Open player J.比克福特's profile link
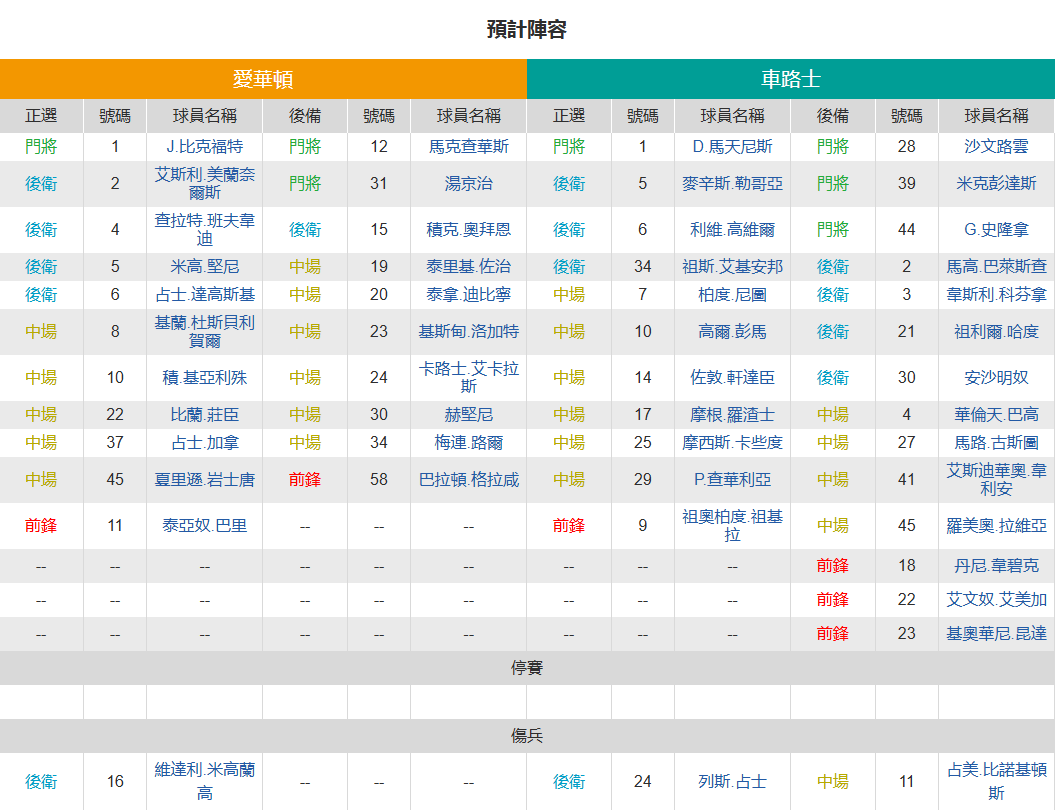Screen dimensions: 1055x810 point(205,147)
